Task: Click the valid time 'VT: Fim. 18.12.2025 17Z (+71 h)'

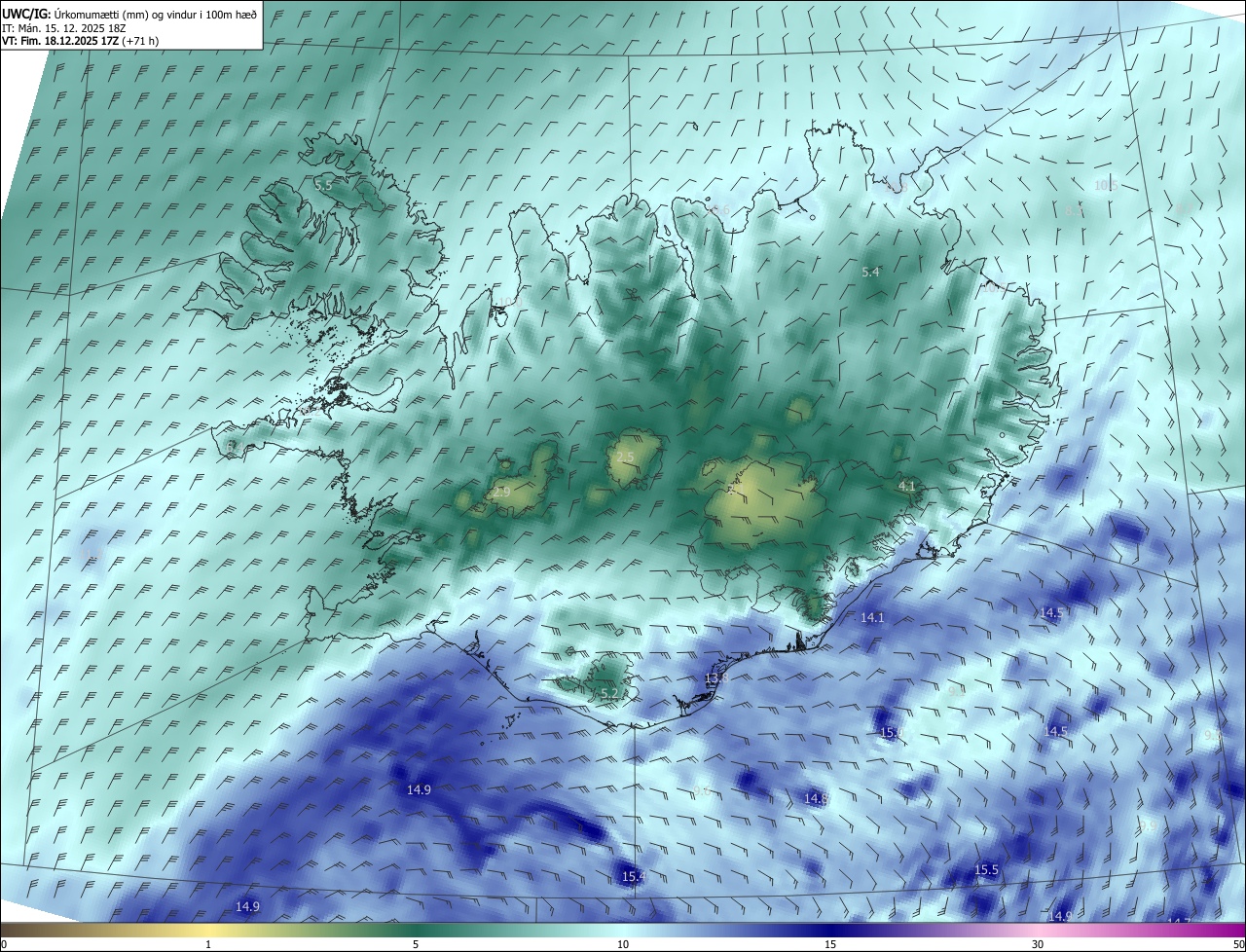Action: (81, 41)
